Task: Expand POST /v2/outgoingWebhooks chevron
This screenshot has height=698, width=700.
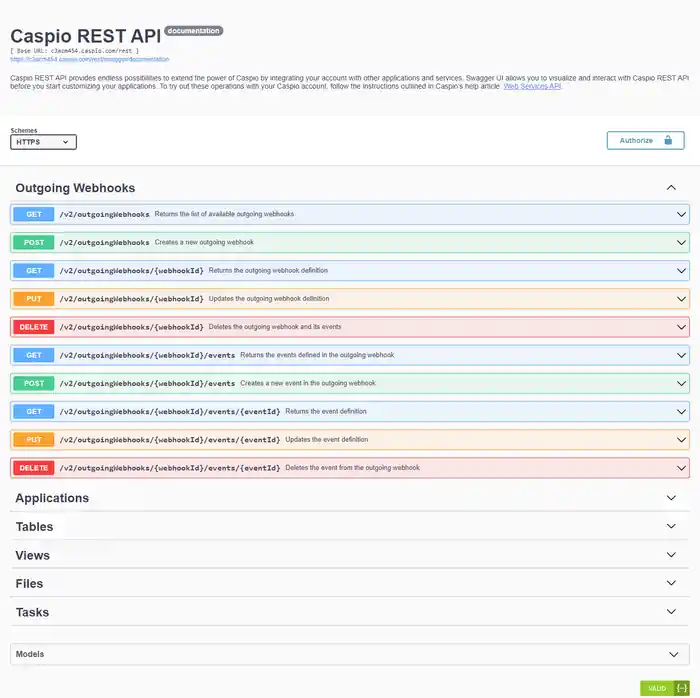Action: coord(681,242)
